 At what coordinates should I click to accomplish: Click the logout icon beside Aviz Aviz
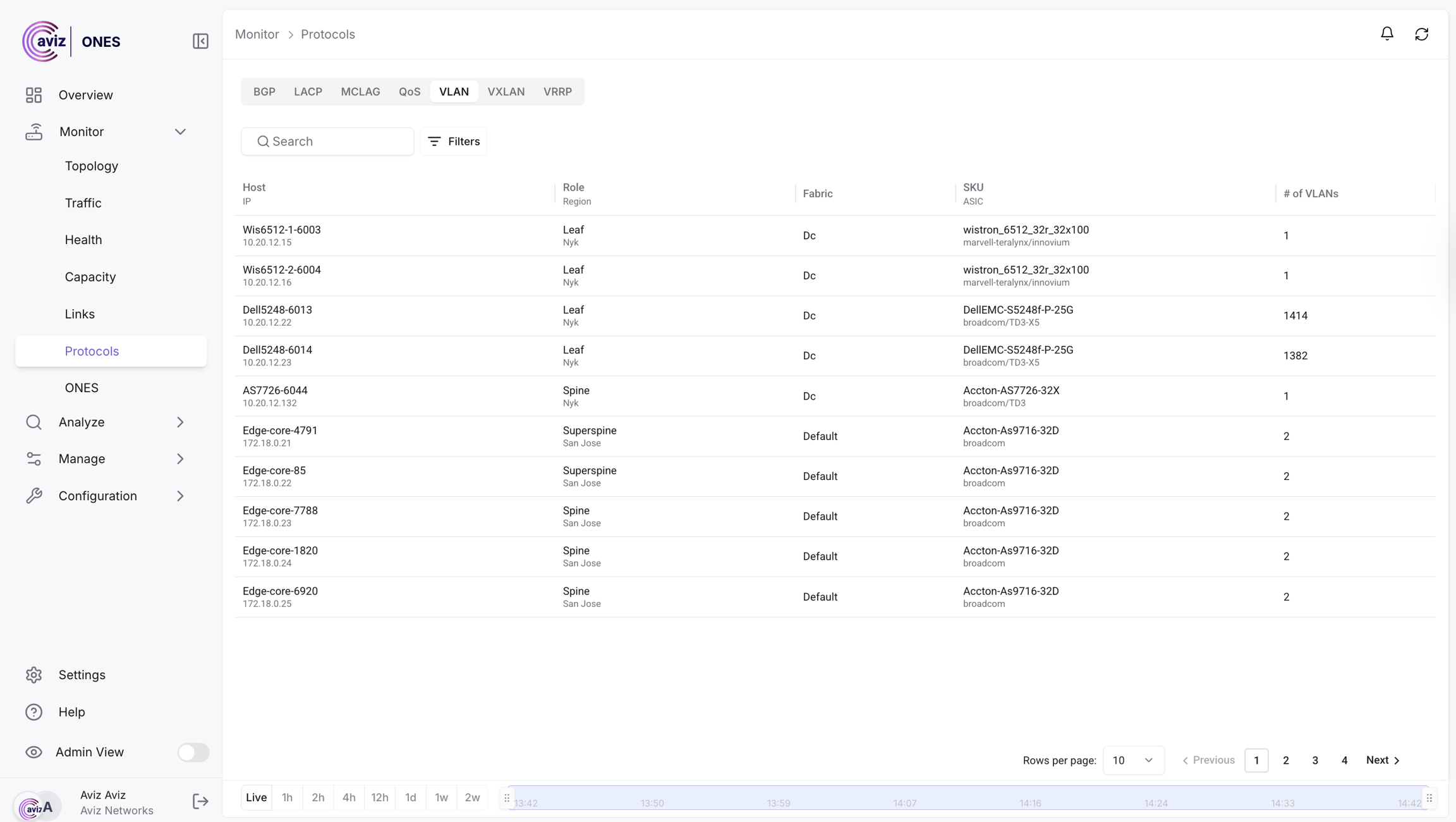(x=200, y=802)
